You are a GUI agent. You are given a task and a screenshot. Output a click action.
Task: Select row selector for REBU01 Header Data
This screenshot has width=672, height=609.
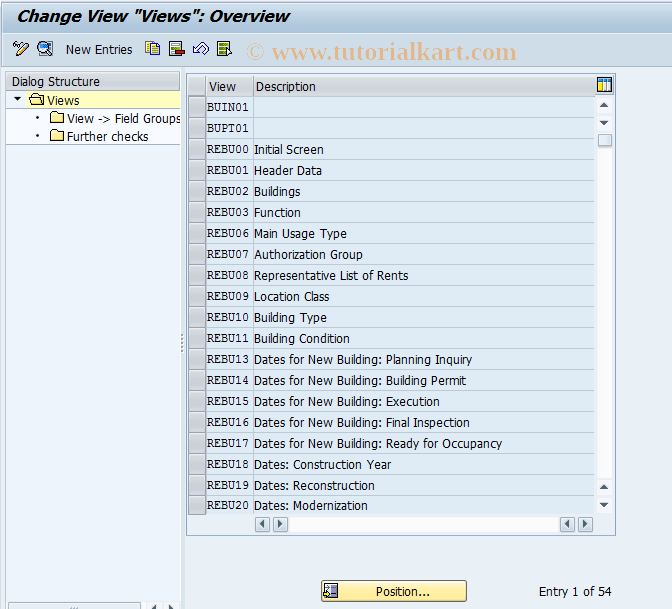coord(197,170)
